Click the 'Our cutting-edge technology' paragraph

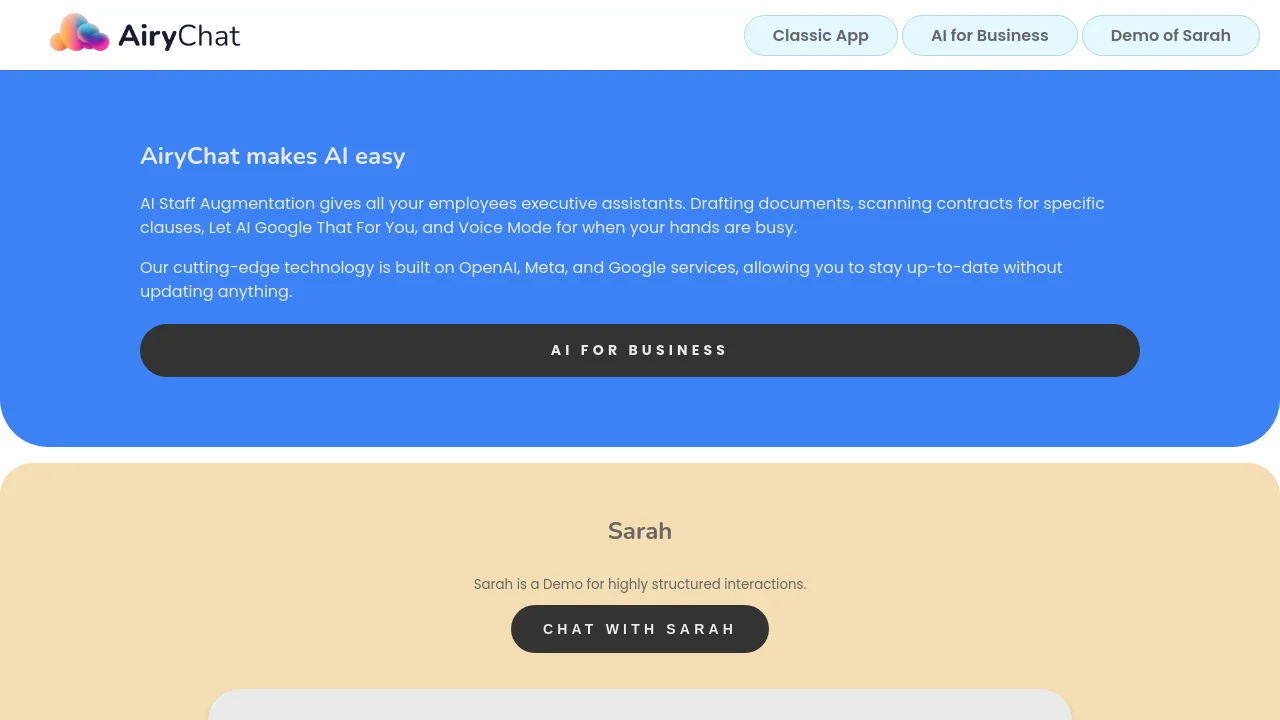coord(601,279)
